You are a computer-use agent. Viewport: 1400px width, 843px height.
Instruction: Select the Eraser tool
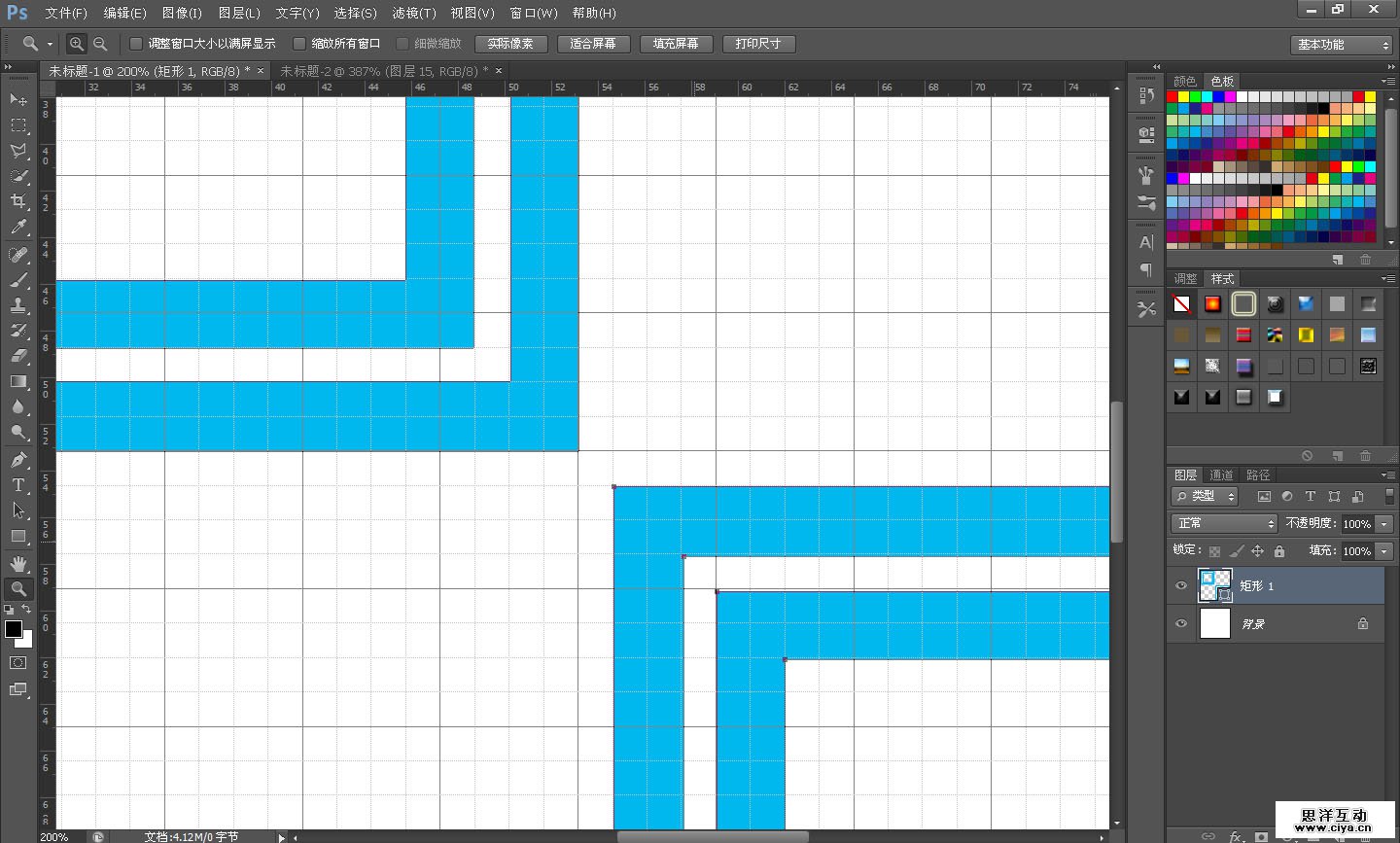tap(17, 356)
